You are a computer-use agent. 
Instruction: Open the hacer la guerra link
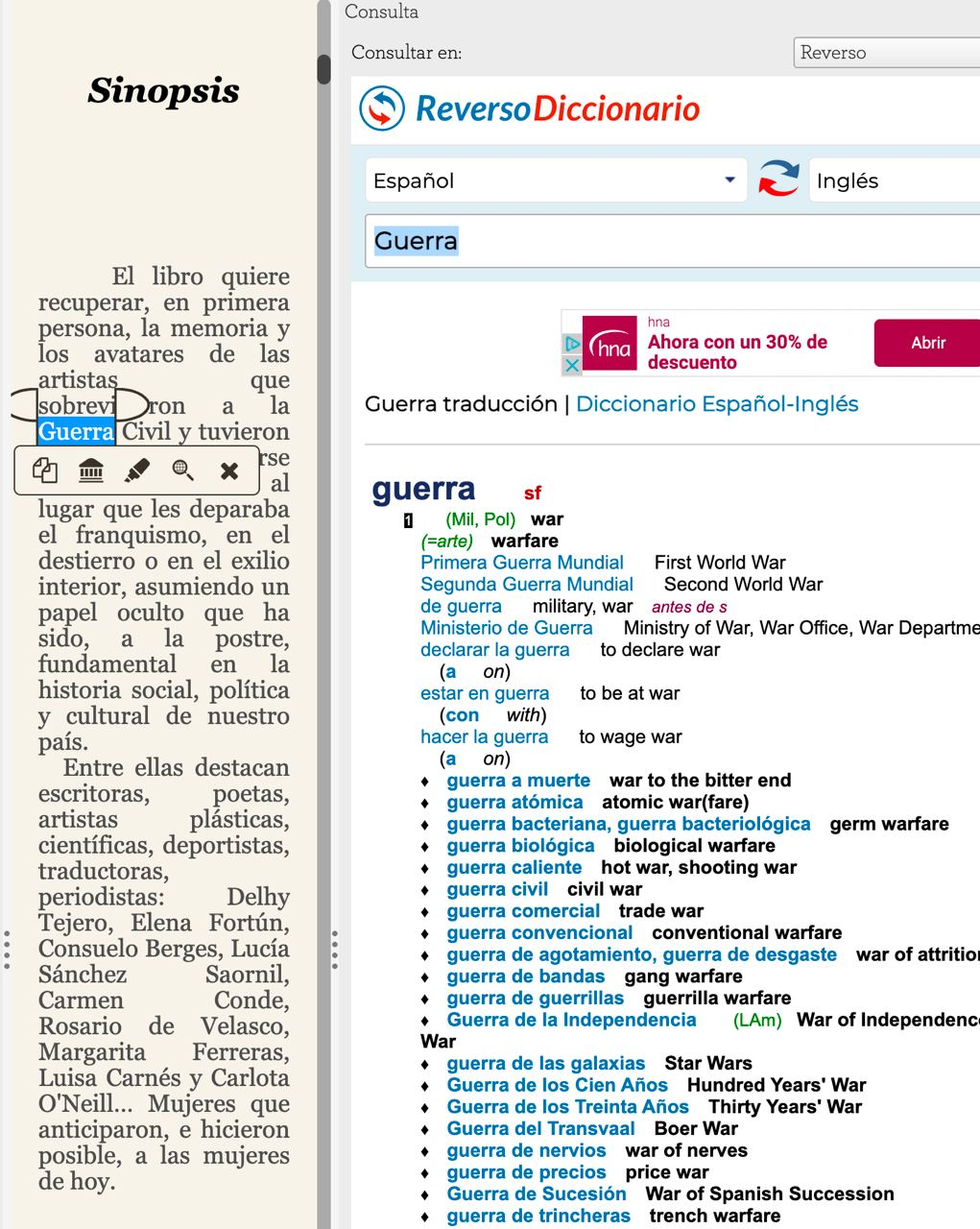(485, 737)
